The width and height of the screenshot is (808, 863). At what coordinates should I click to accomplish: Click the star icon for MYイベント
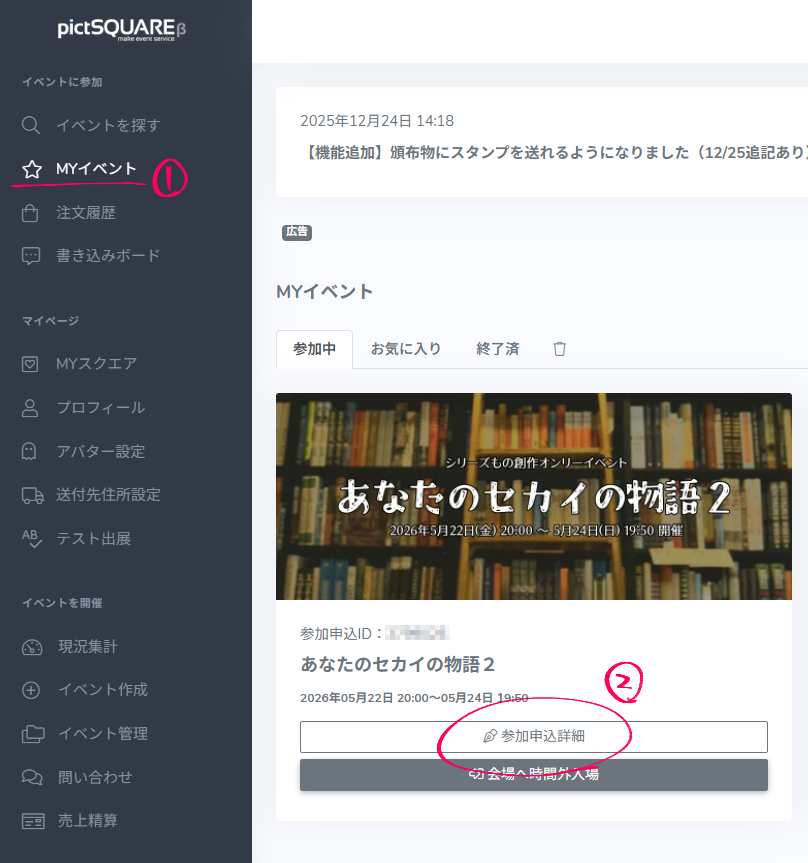pyautogui.click(x=31, y=169)
